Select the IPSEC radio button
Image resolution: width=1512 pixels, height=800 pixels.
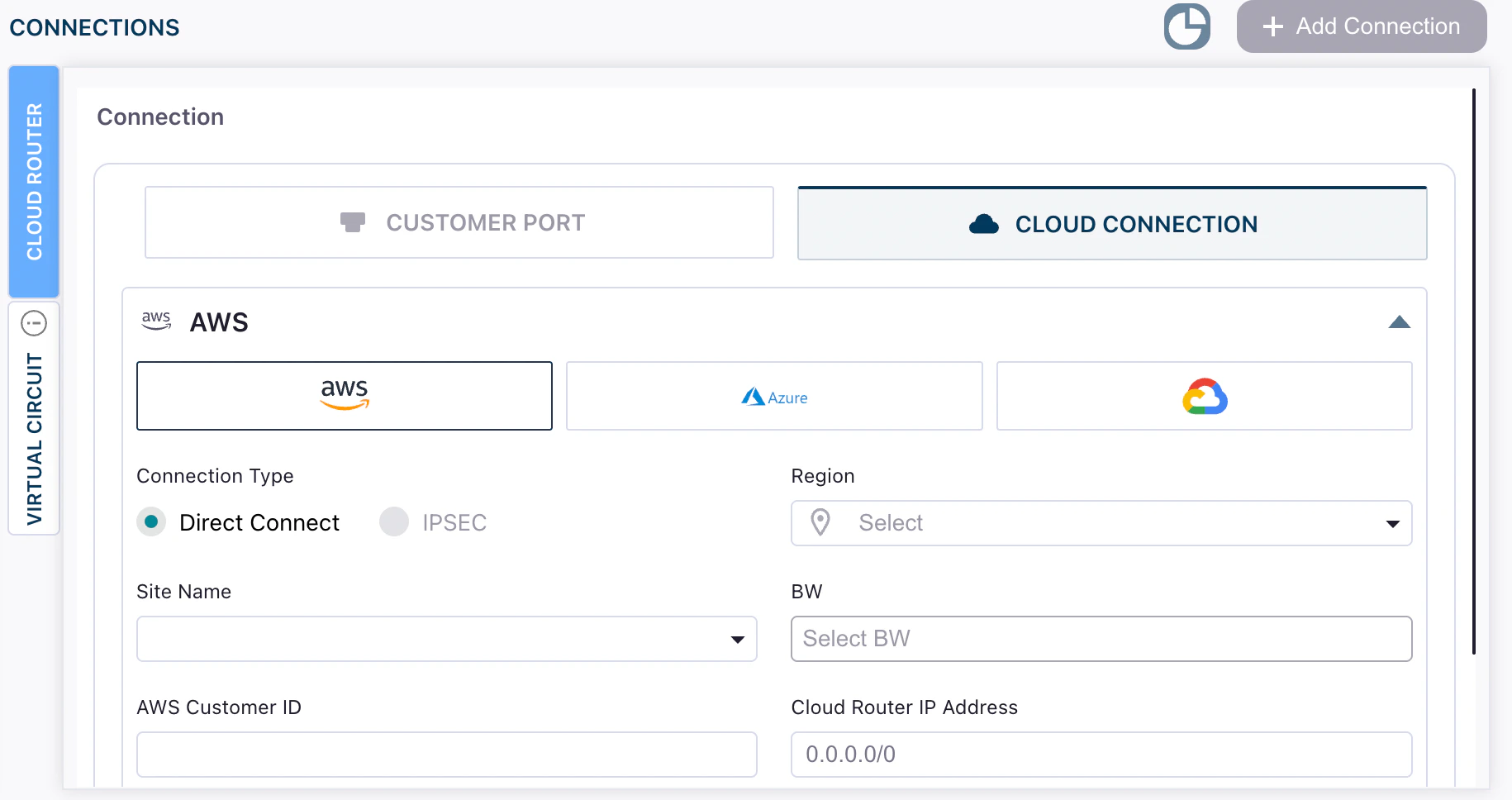394,522
